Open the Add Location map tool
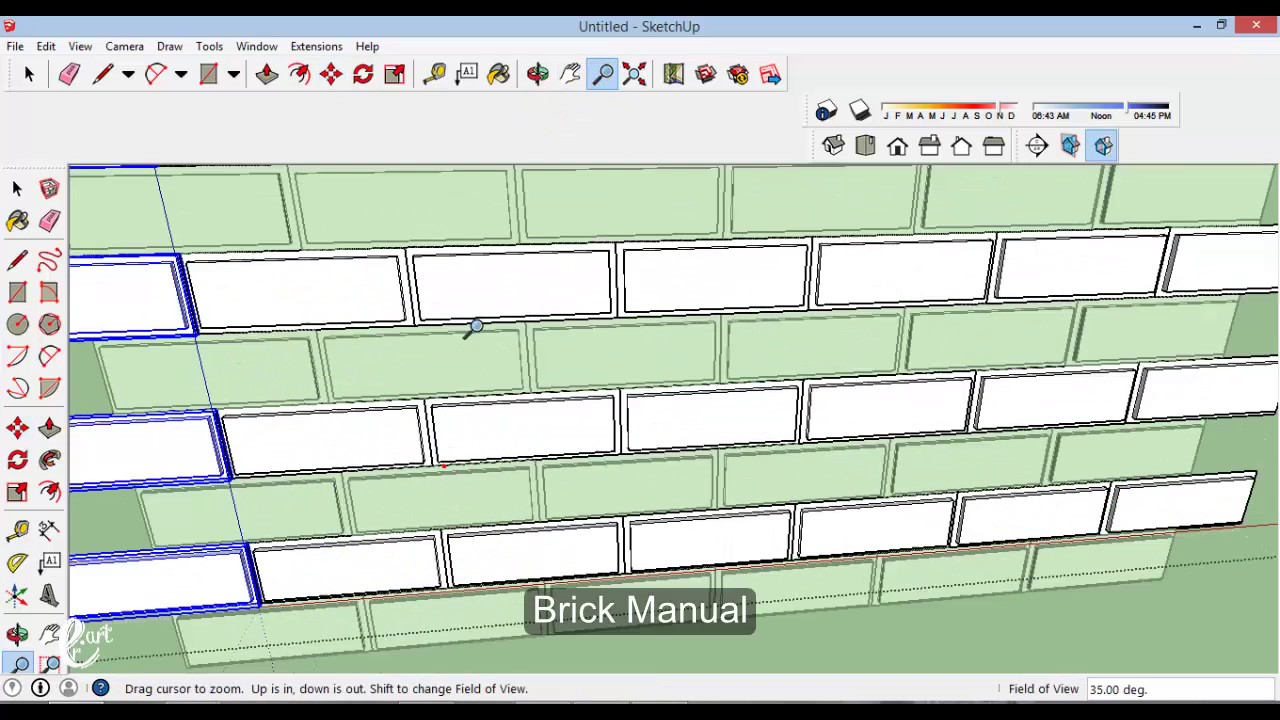 pyautogui.click(x=673, y=74)
